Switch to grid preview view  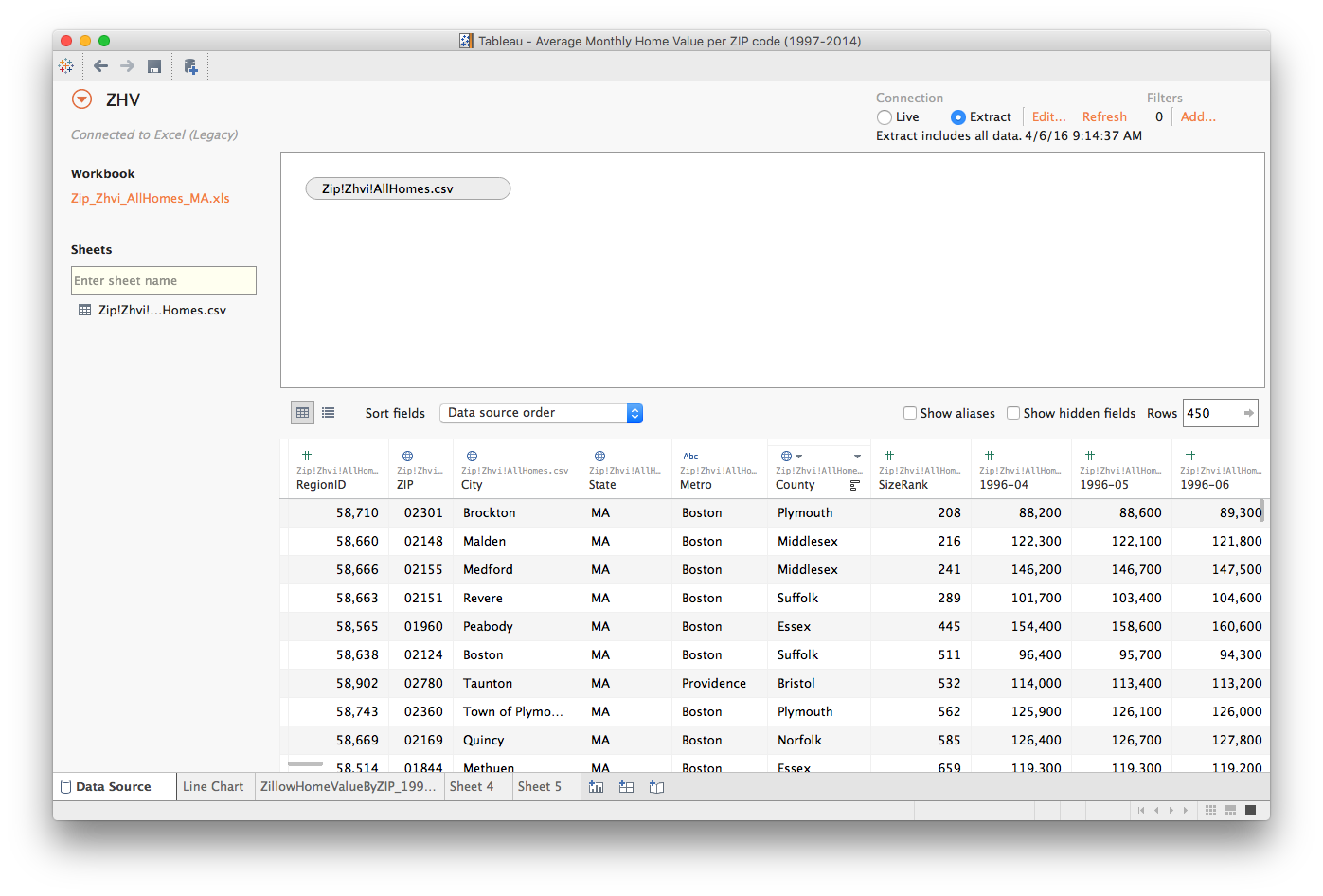tap(302, 413)
